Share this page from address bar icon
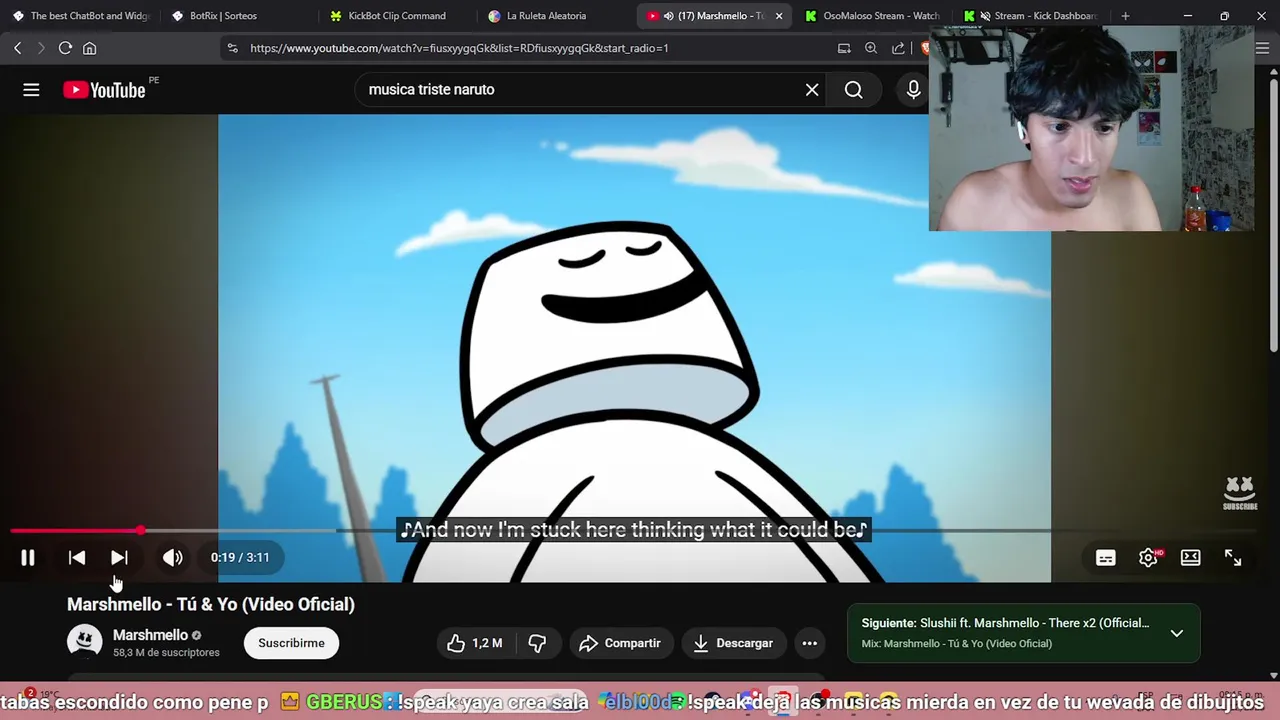The width and height of the screenshot is (1280, 720). pos(898,48)
